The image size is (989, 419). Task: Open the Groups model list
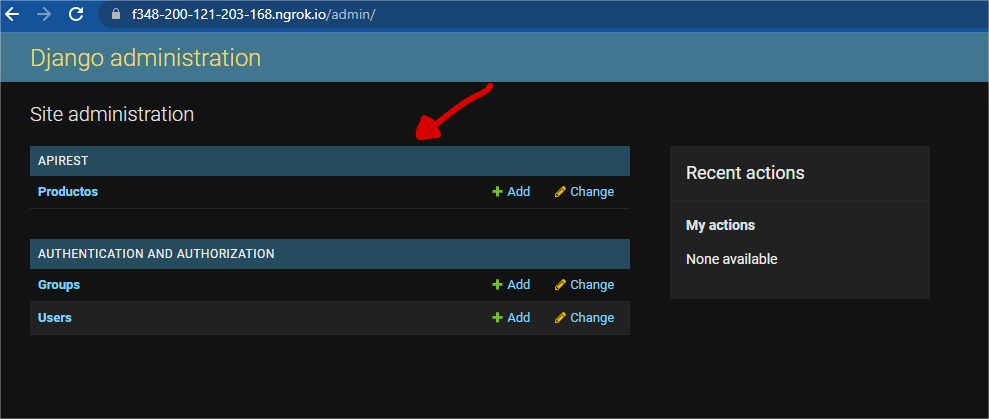click(59, 285)
